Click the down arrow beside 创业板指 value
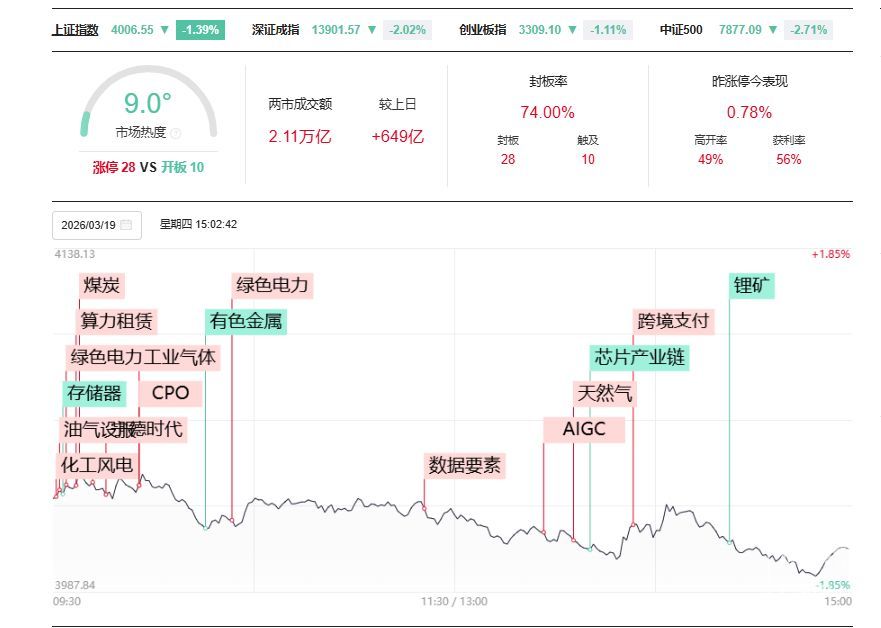The height and width of the screenshot is (628, 881). coord(573,30)
